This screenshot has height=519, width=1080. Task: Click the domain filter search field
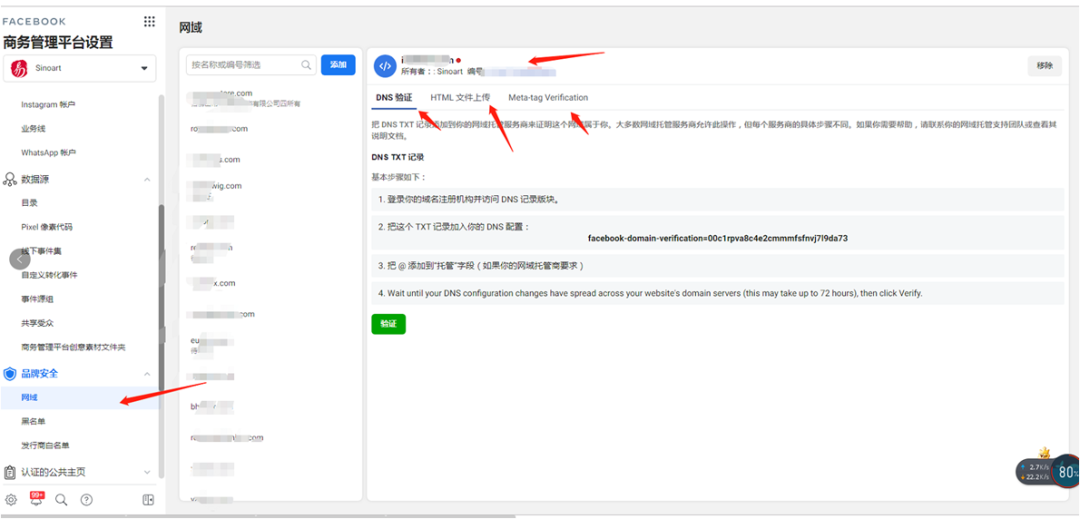tap(245, 65)
